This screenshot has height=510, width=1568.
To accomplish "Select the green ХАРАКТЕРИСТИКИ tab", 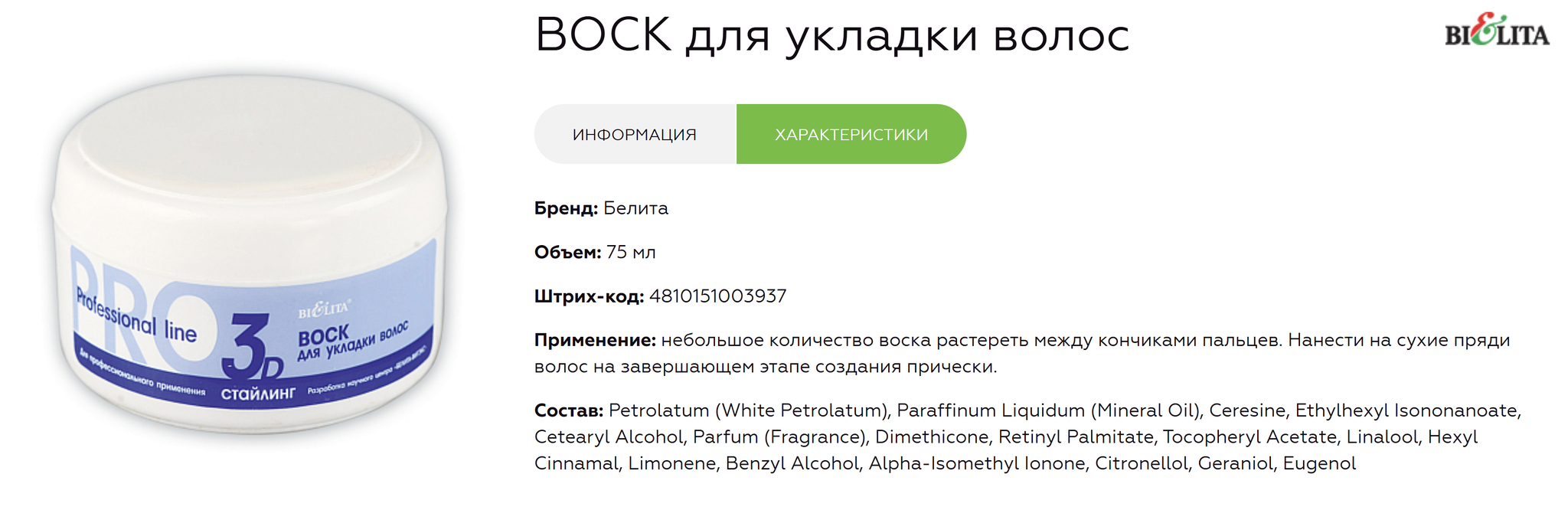I will point(851,135).
